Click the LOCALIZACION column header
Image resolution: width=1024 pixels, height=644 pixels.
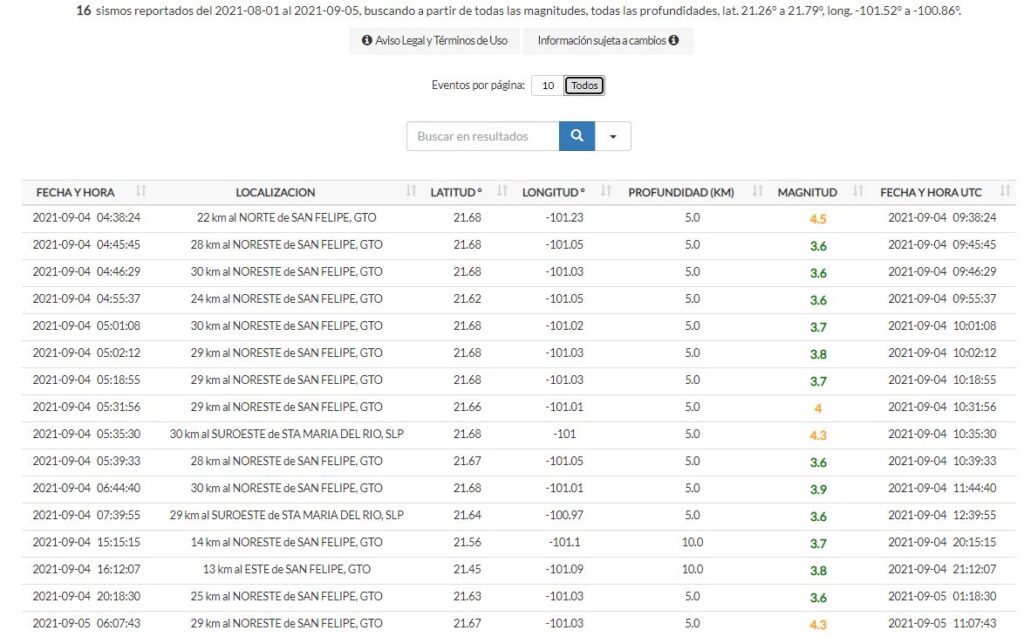tap(275, 192)
